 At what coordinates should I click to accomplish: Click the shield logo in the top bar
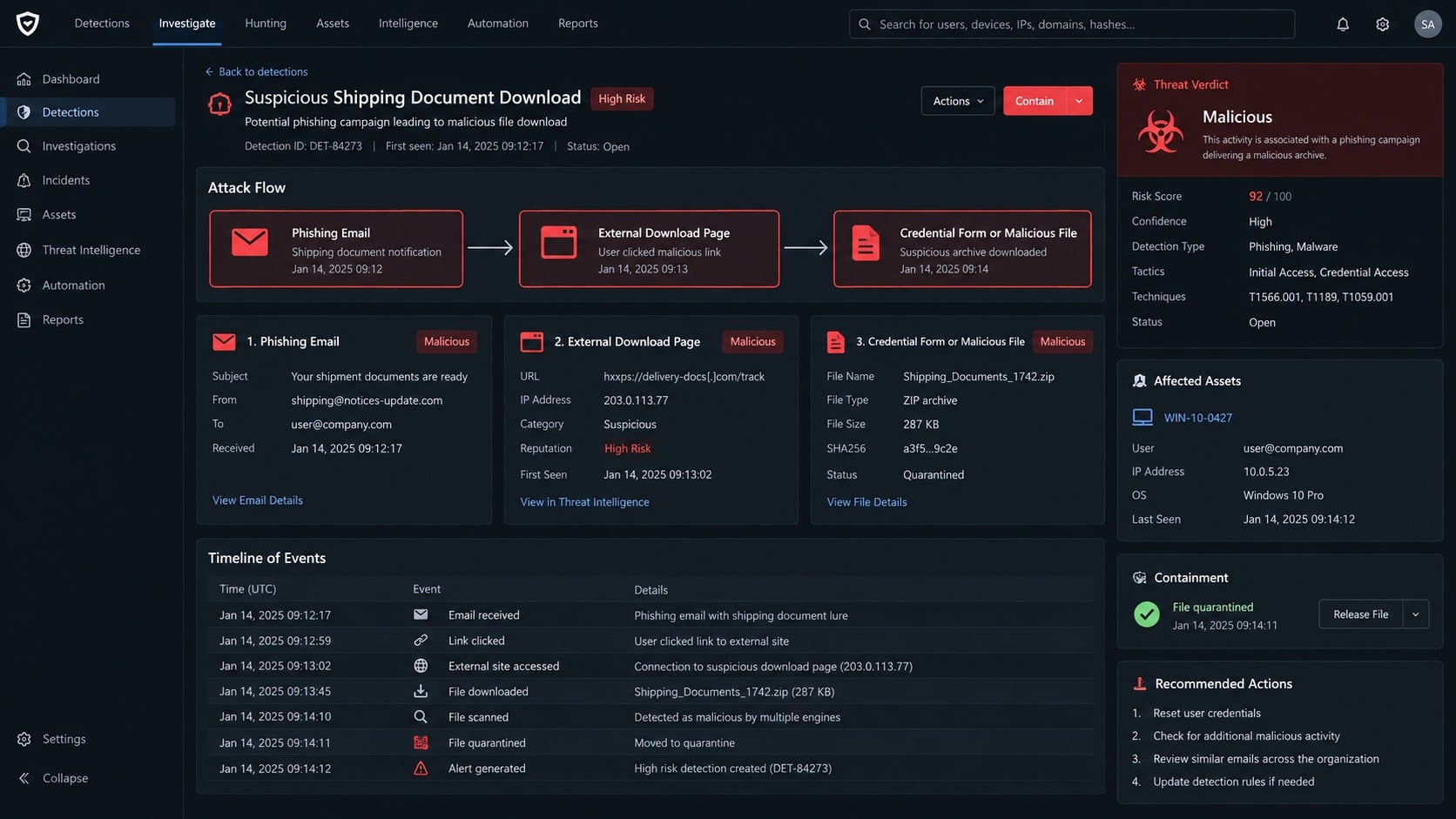click(x=28, y=23)
